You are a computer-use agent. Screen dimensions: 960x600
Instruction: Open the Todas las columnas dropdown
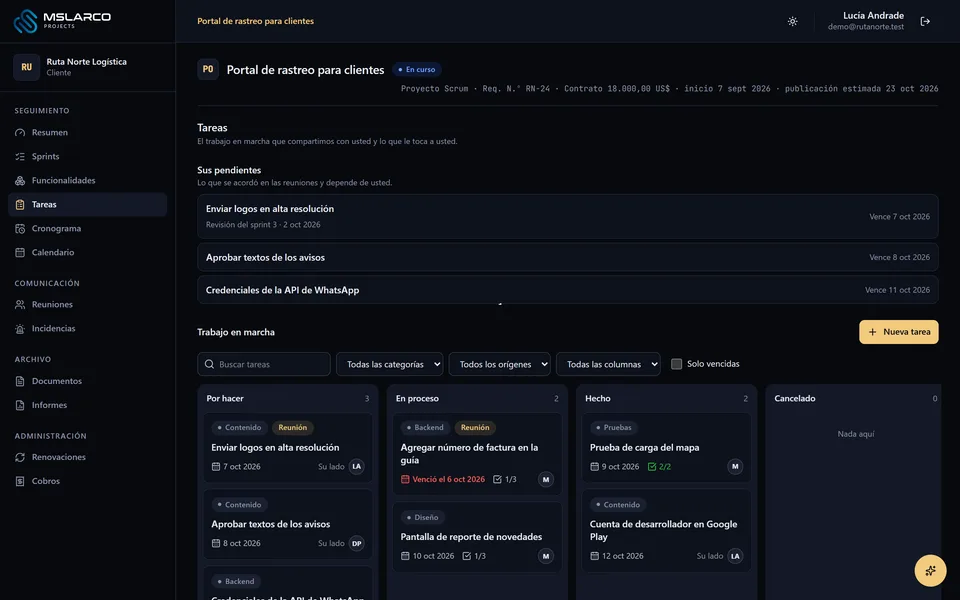(x=608, y=364)
